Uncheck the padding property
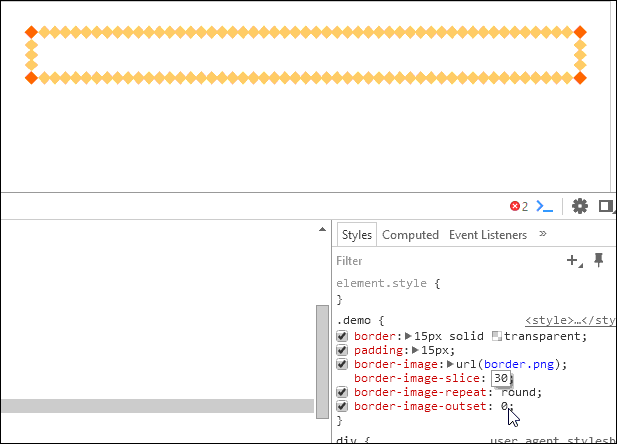The width and height of the screenshot is (617, 444). click(342, 350)
